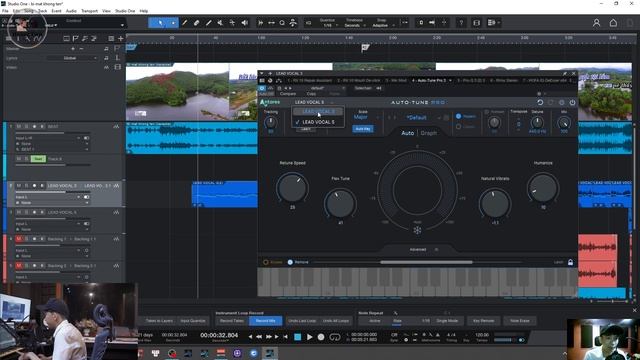640x360 pixels.
Task: Open the Help menu
Action: tap(144, 11)
